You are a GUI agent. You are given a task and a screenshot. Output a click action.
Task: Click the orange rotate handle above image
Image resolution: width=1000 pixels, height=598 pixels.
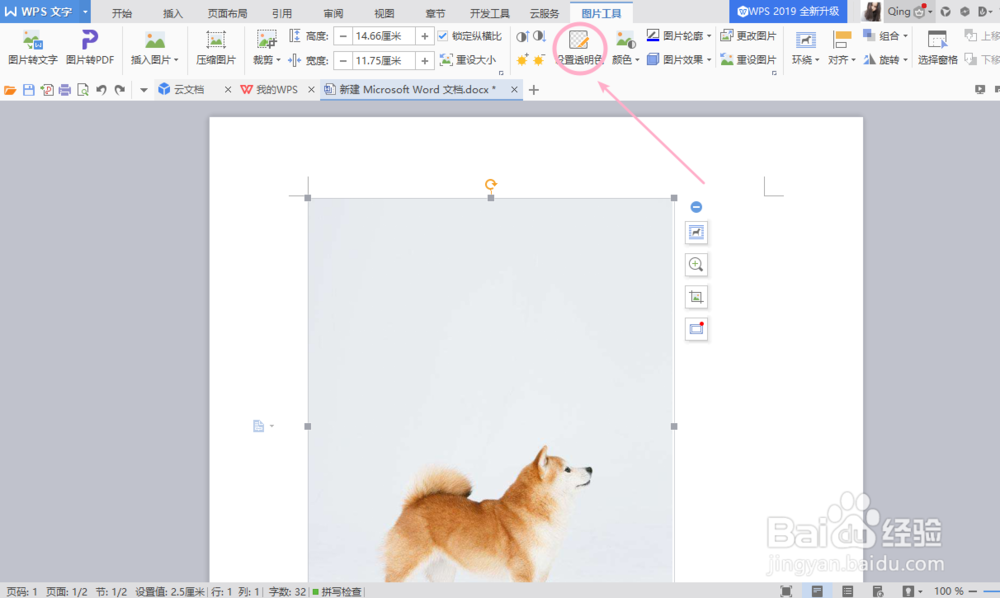[x=490, y=185]
